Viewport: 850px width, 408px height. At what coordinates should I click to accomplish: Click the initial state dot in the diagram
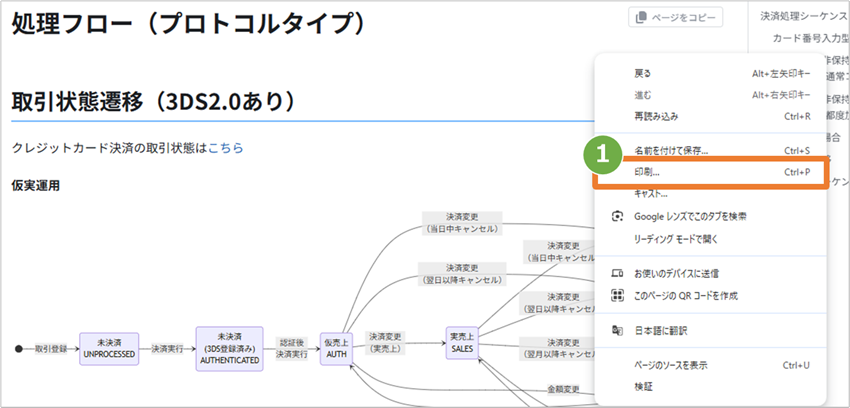click(18, 349)
